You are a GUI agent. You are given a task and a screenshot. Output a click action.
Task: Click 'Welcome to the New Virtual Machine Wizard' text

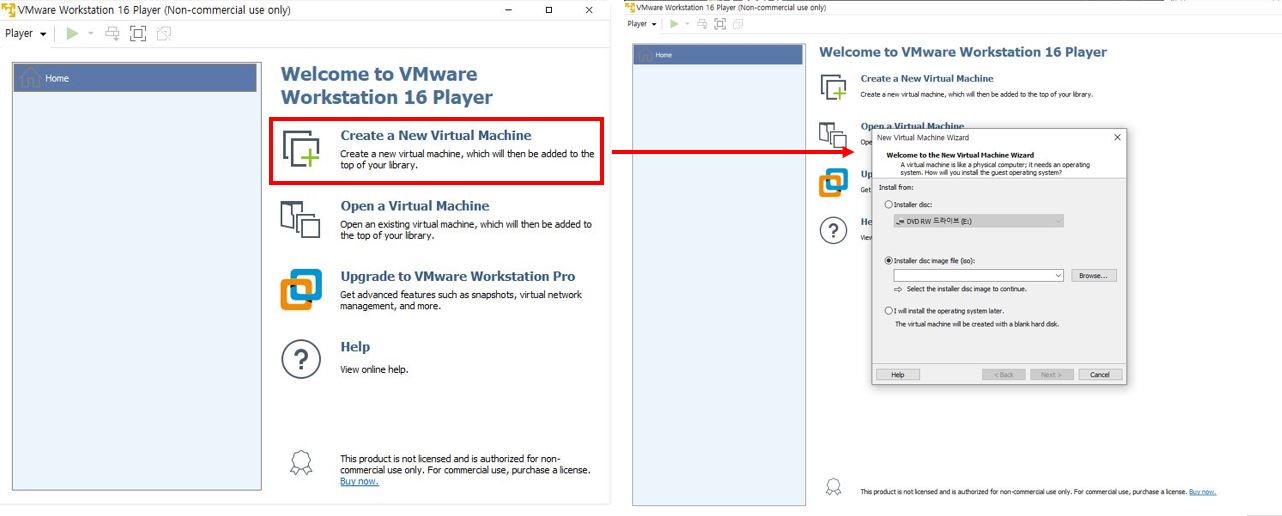(960, 155)
